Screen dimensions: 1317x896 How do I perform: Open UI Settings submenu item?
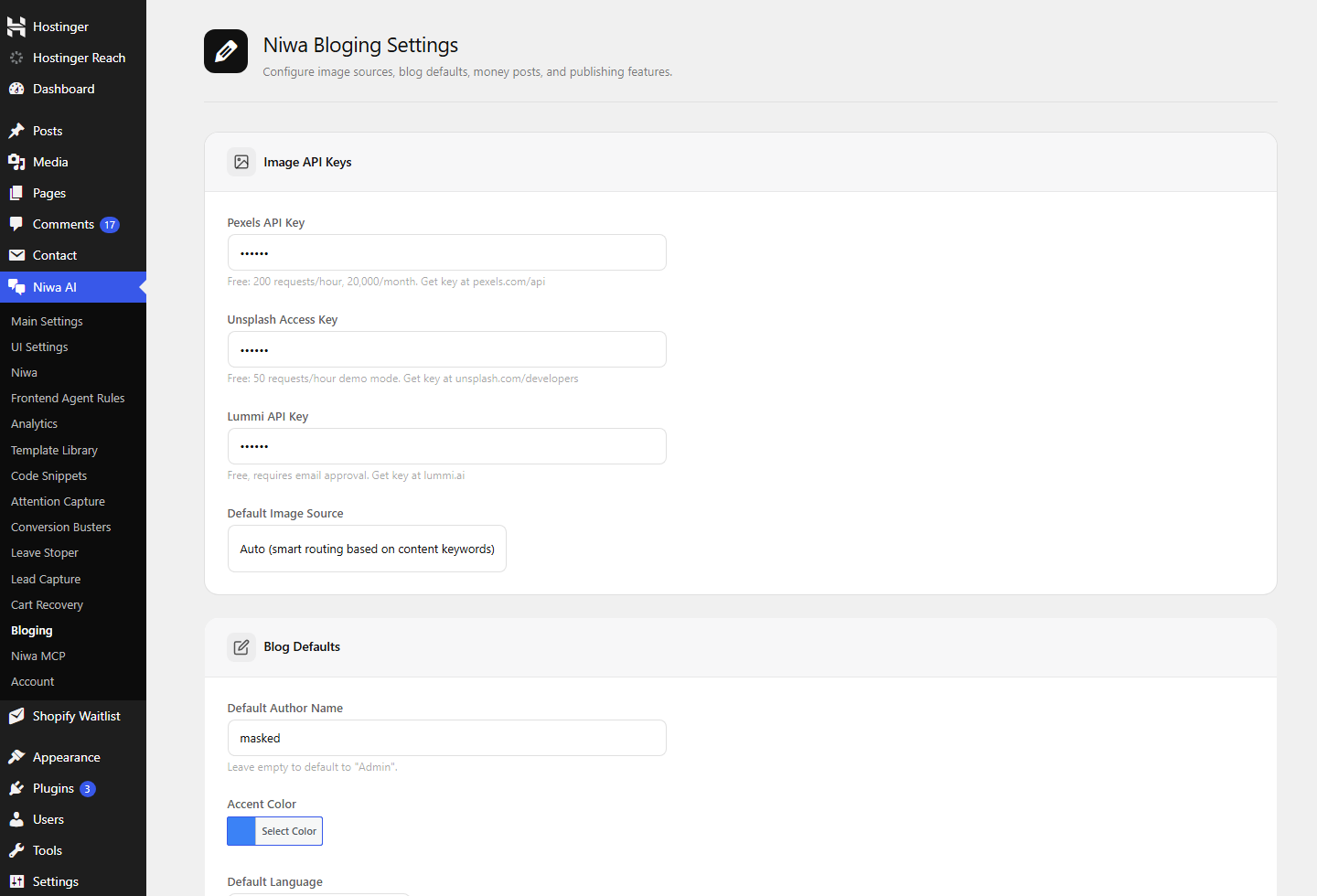pyautogui.click(x=39, y=347)
